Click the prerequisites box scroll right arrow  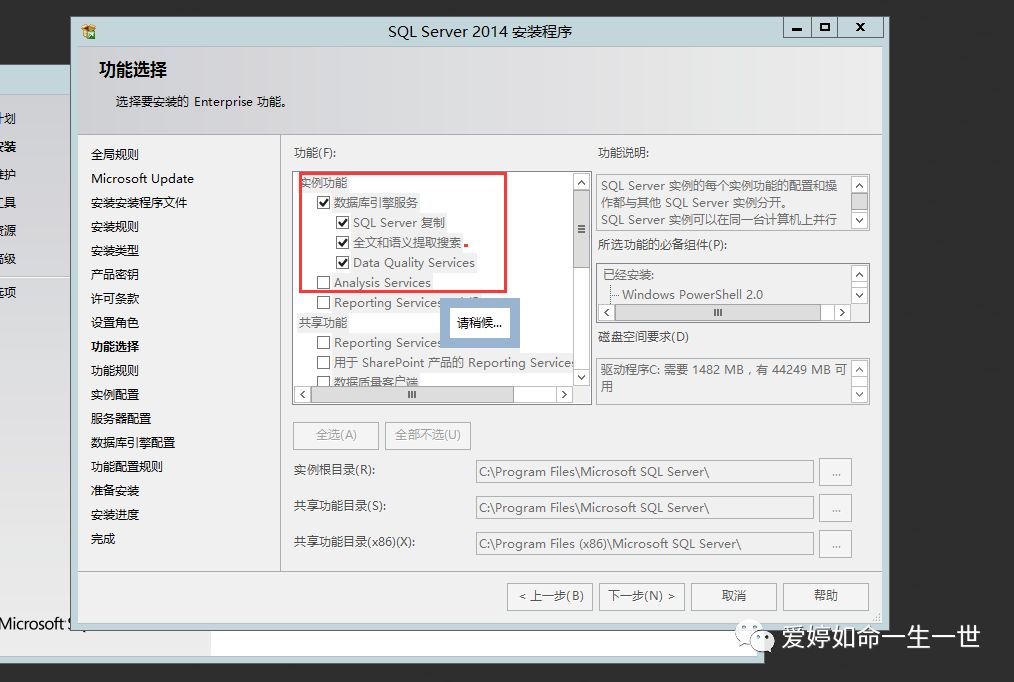[x=841, y=312]
